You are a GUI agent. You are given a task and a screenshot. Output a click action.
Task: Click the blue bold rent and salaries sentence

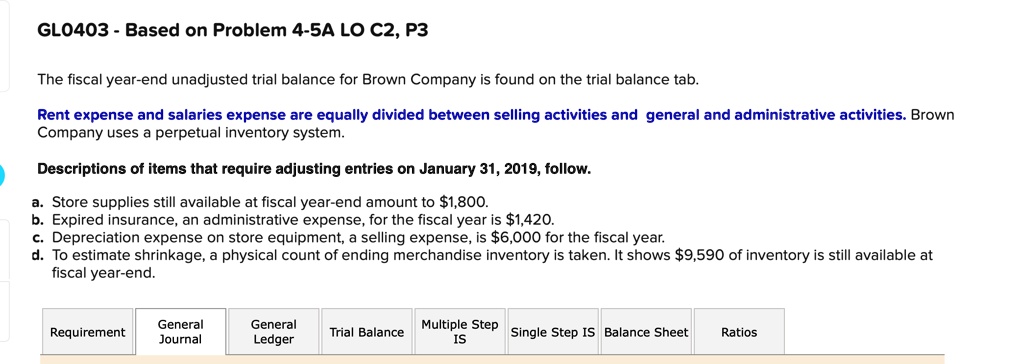[x=472, y=116]
